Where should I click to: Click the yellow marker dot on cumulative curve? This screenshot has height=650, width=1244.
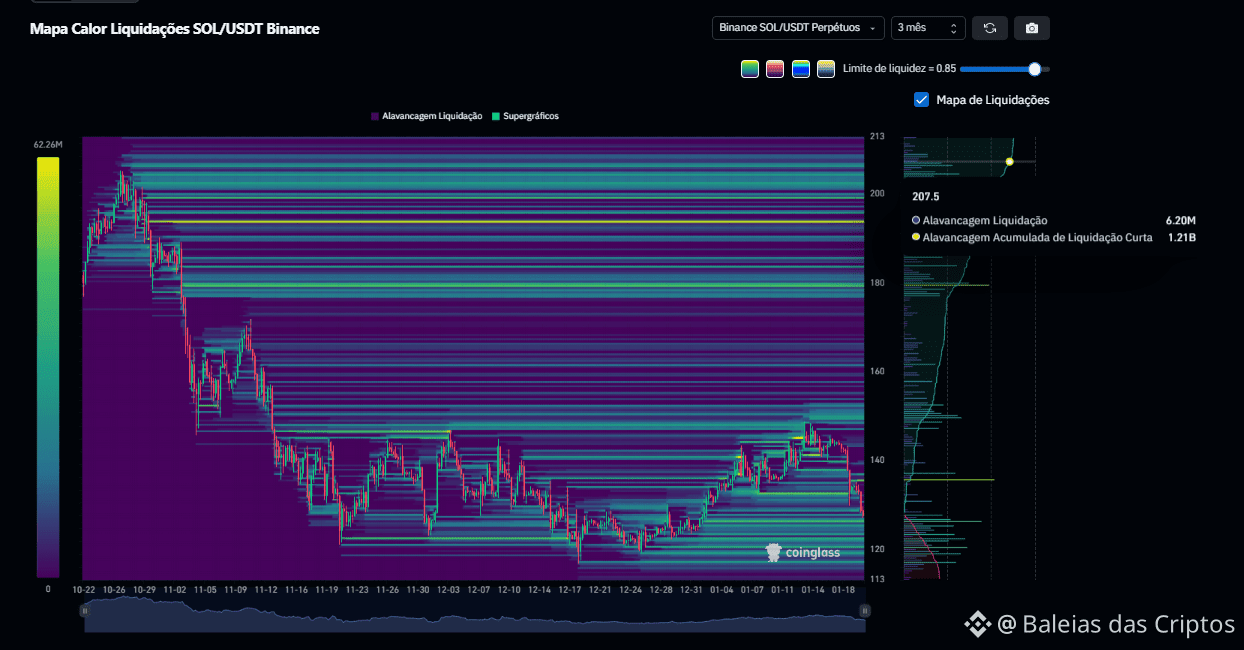1010,161
